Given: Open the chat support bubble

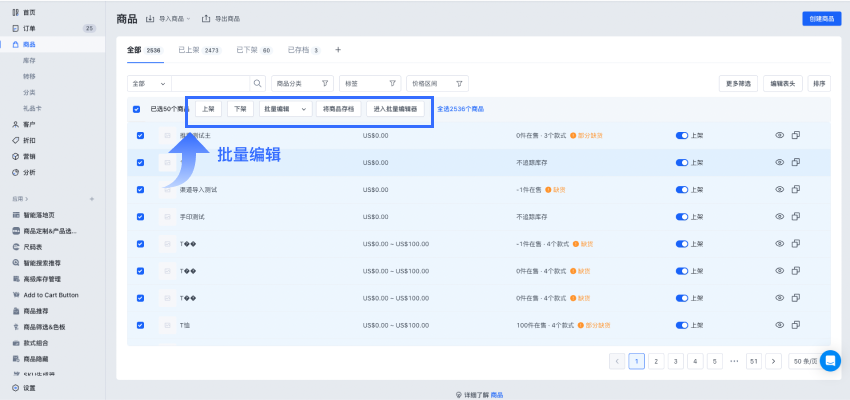Looking at the screenshot, I should [830, 360].
